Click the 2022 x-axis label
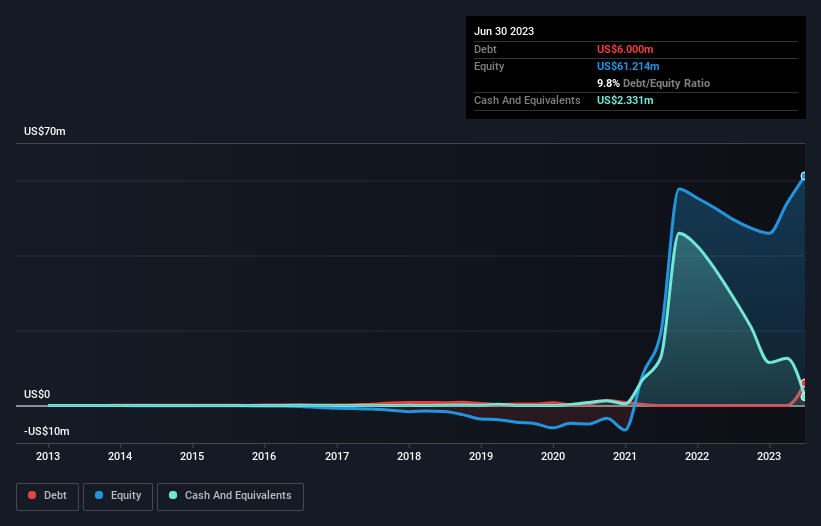The width and height of the screenshot is (821, 526). pos(697,456)
